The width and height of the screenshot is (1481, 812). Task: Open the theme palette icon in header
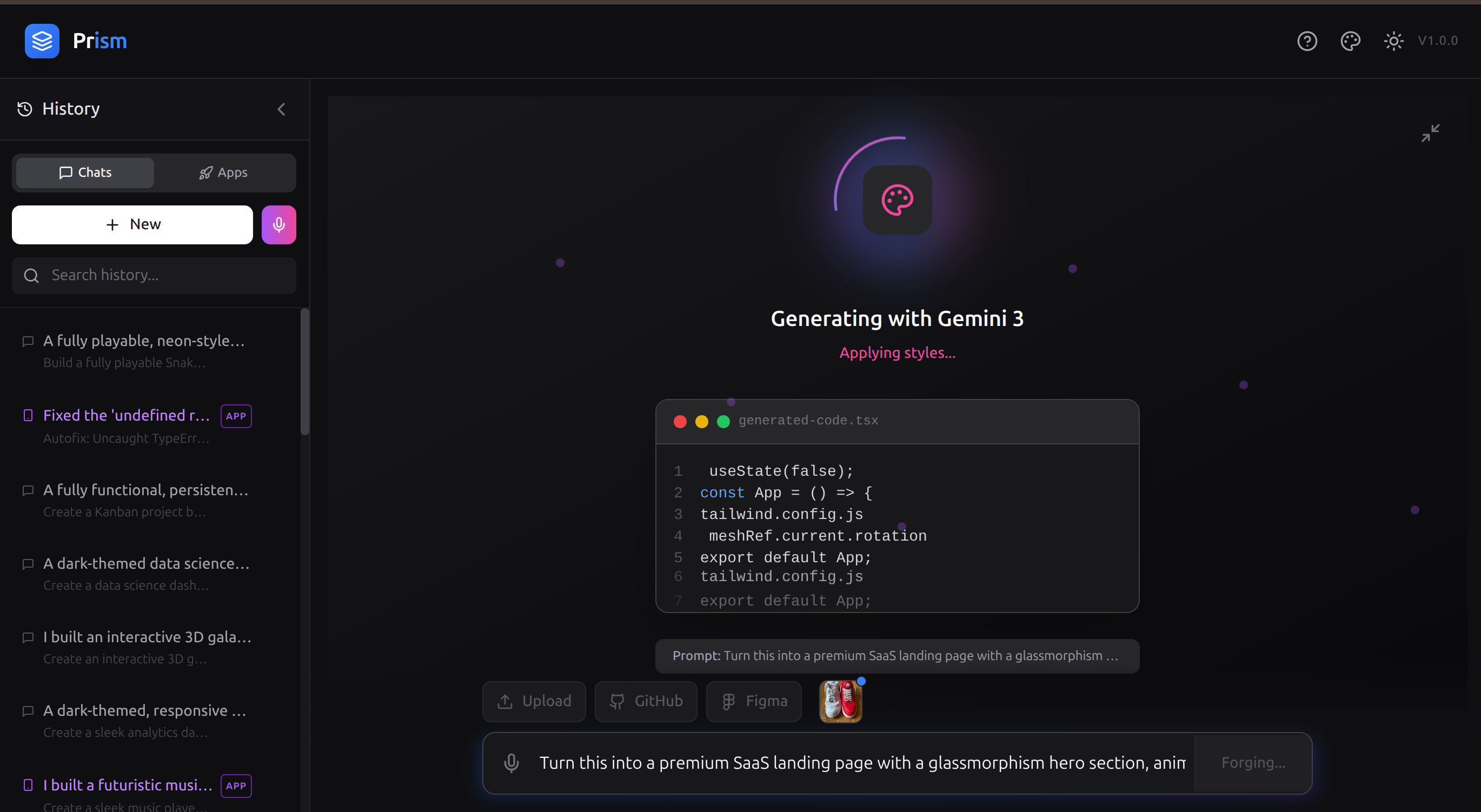[x=1350, y=41]
